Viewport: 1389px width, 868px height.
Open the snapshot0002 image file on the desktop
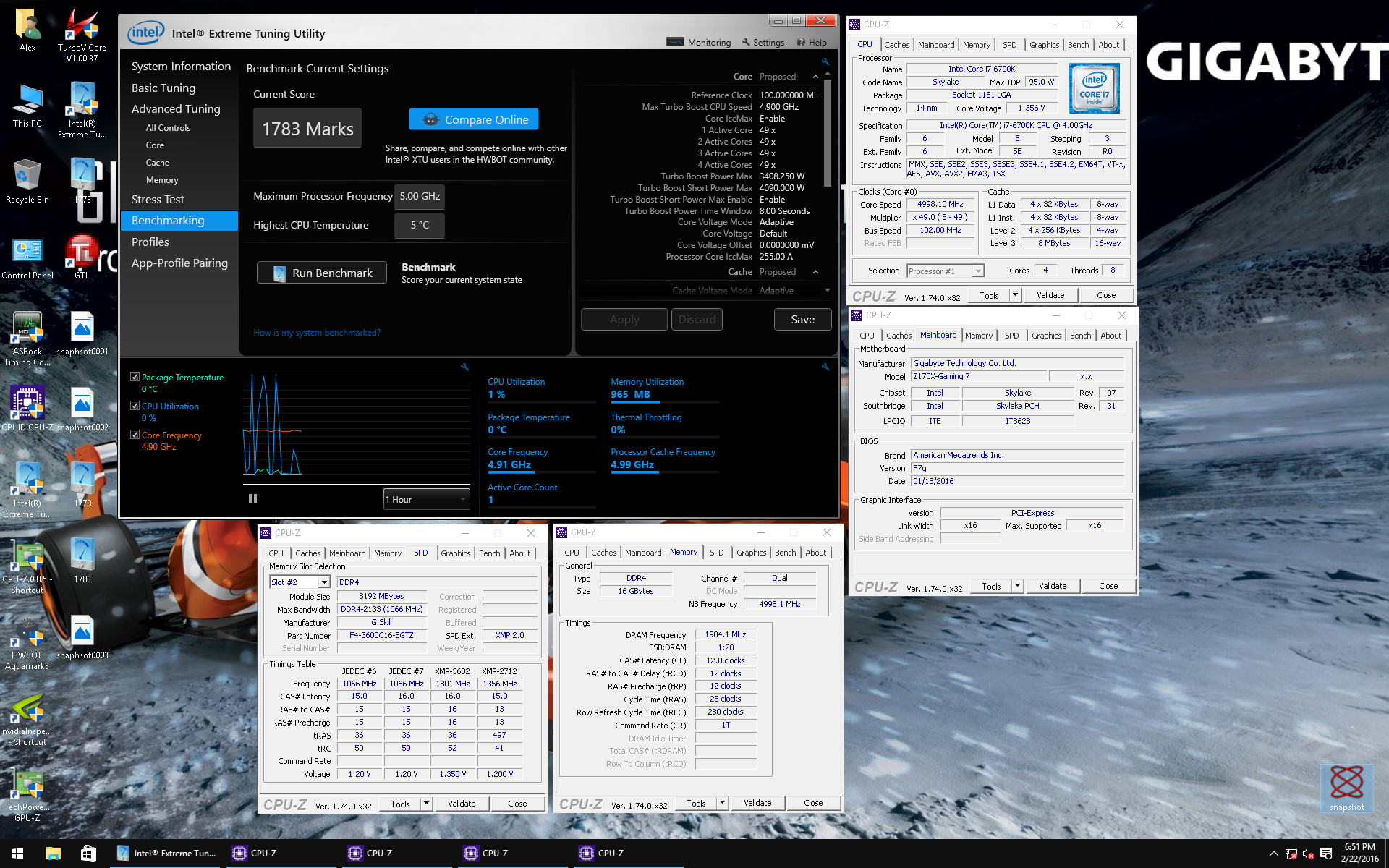point(82,410)
